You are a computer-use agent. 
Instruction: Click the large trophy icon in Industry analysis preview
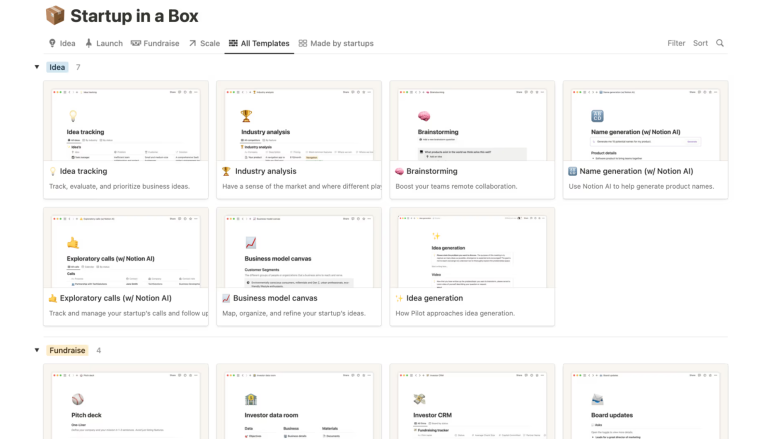(x=246, y=116)
